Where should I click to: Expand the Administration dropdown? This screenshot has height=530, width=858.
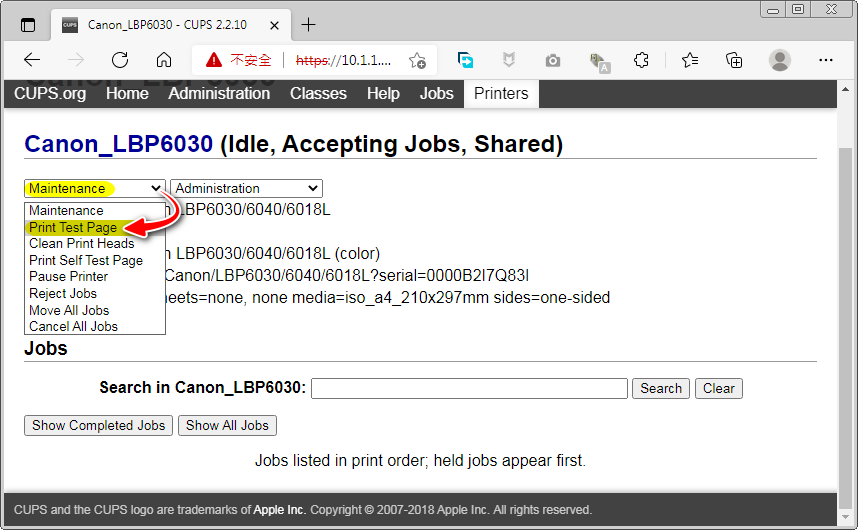pyautogui.click(x=246, y=188)
